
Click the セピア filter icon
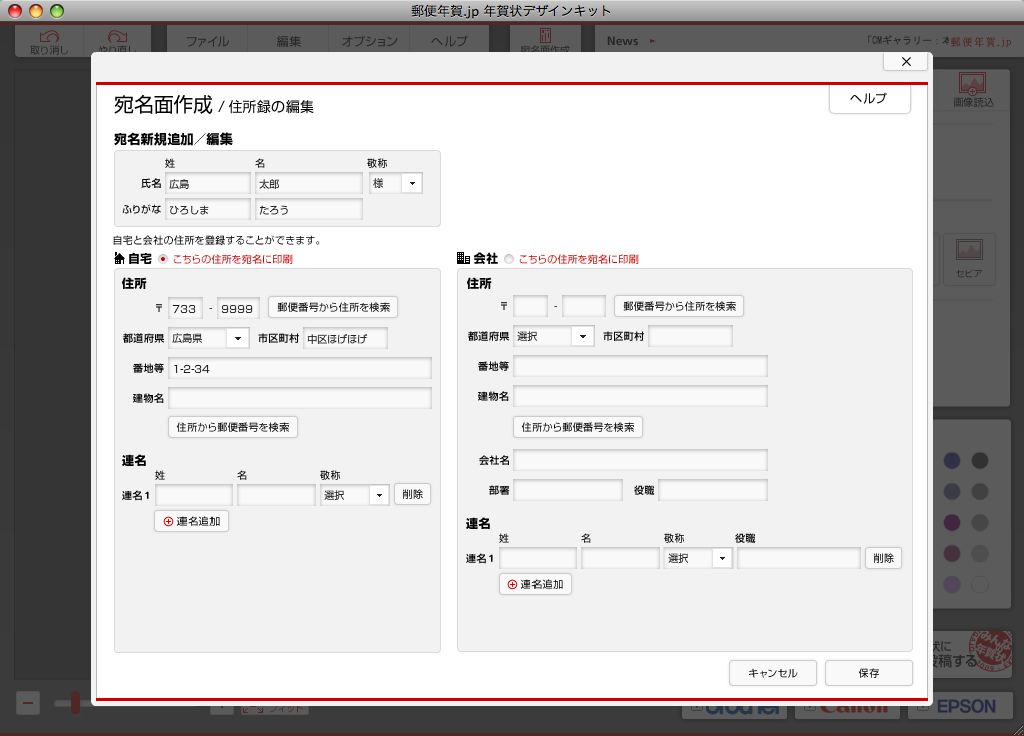(x=968, y=257)
